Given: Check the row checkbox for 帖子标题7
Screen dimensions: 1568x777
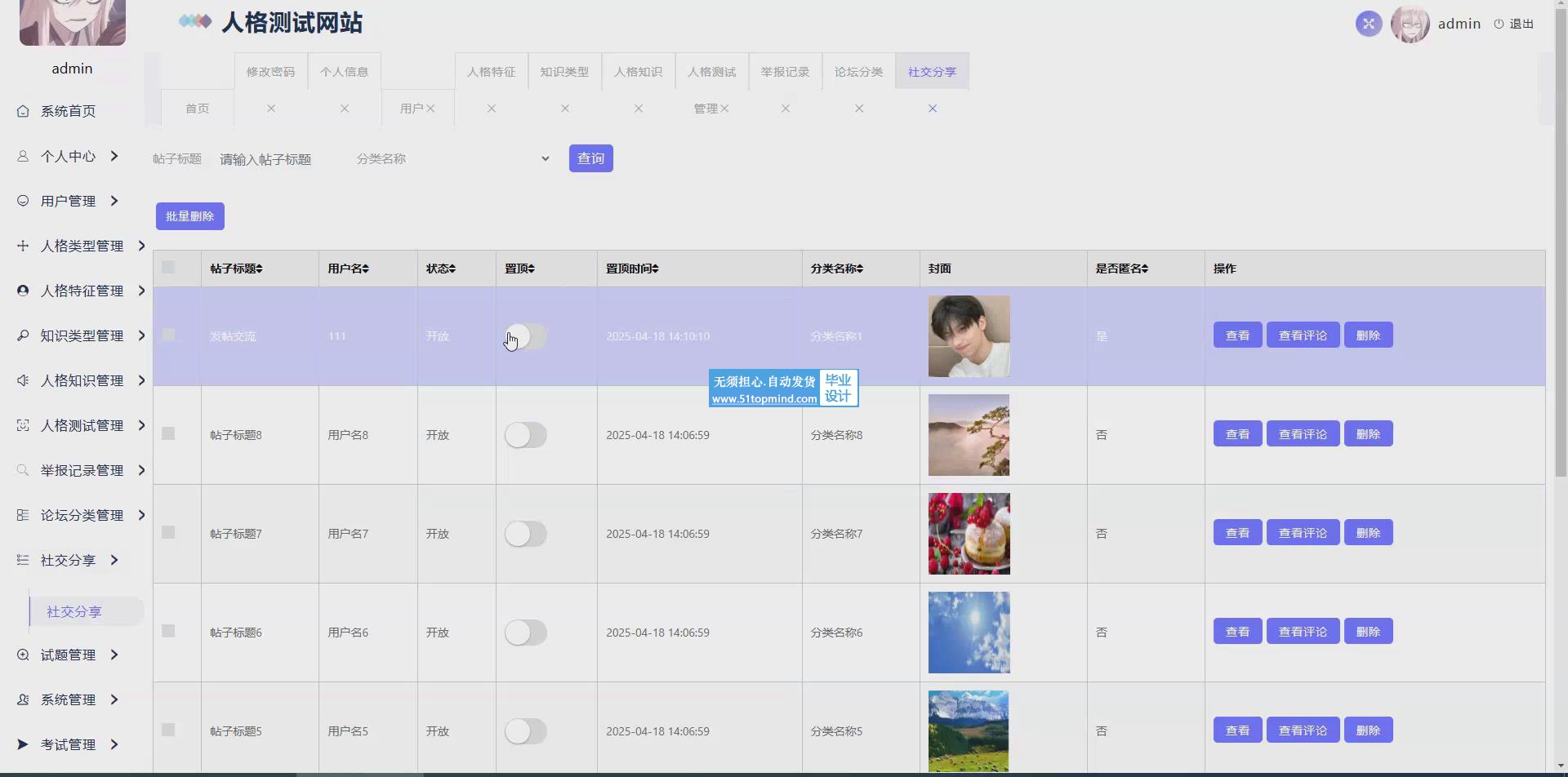Looking at the screenshot, I should click(x=168, y=533).
